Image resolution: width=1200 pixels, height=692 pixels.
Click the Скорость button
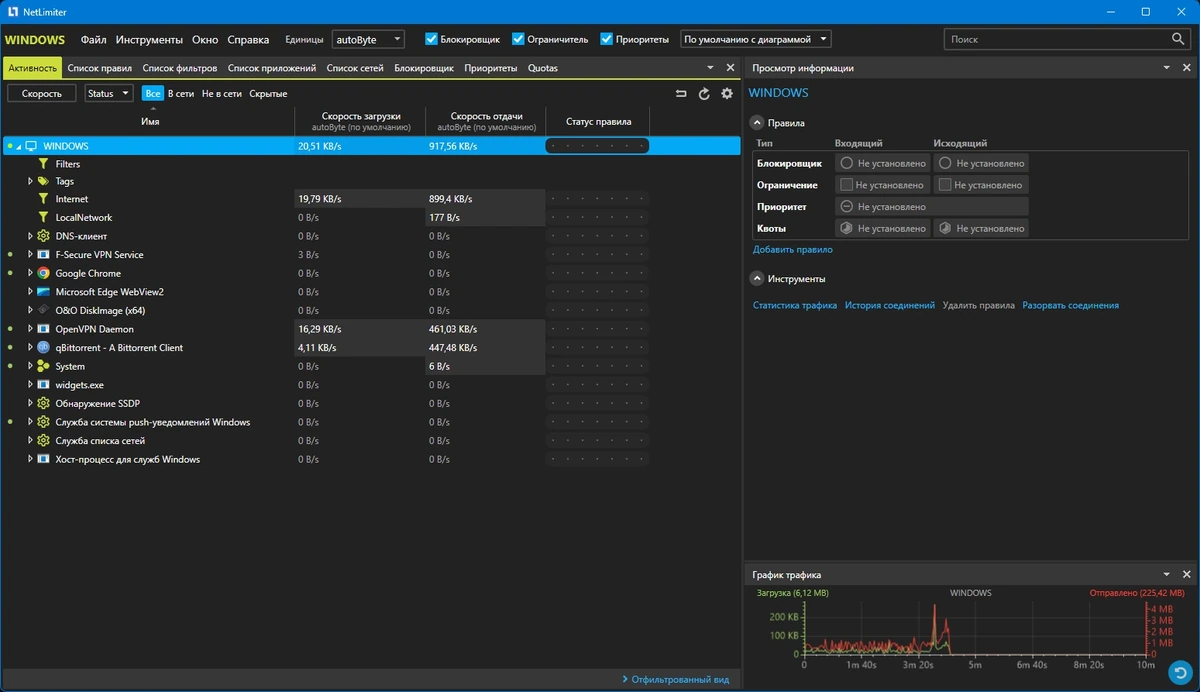[42, 93]
